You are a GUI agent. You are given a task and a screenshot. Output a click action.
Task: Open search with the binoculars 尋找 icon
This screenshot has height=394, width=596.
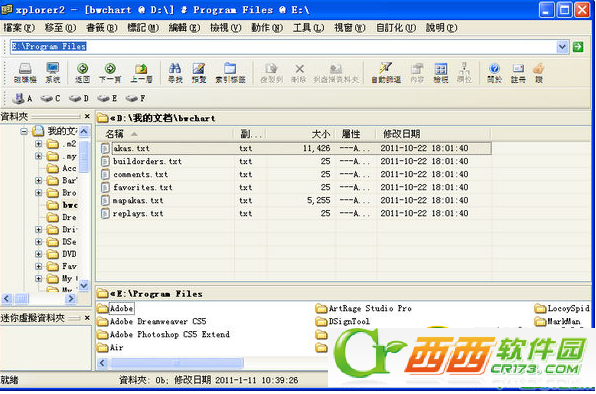point(175,72)
